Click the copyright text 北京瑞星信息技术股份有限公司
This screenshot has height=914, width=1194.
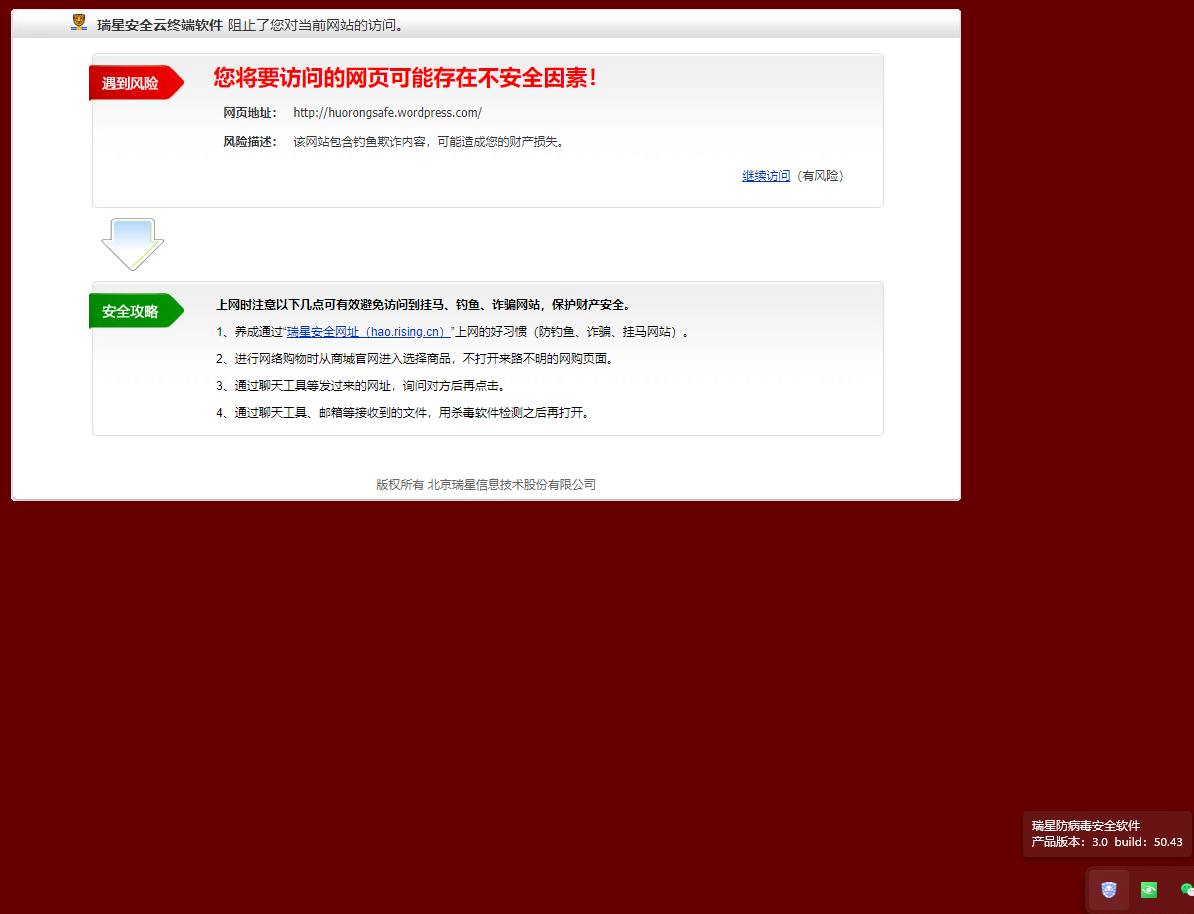(486, 484)
